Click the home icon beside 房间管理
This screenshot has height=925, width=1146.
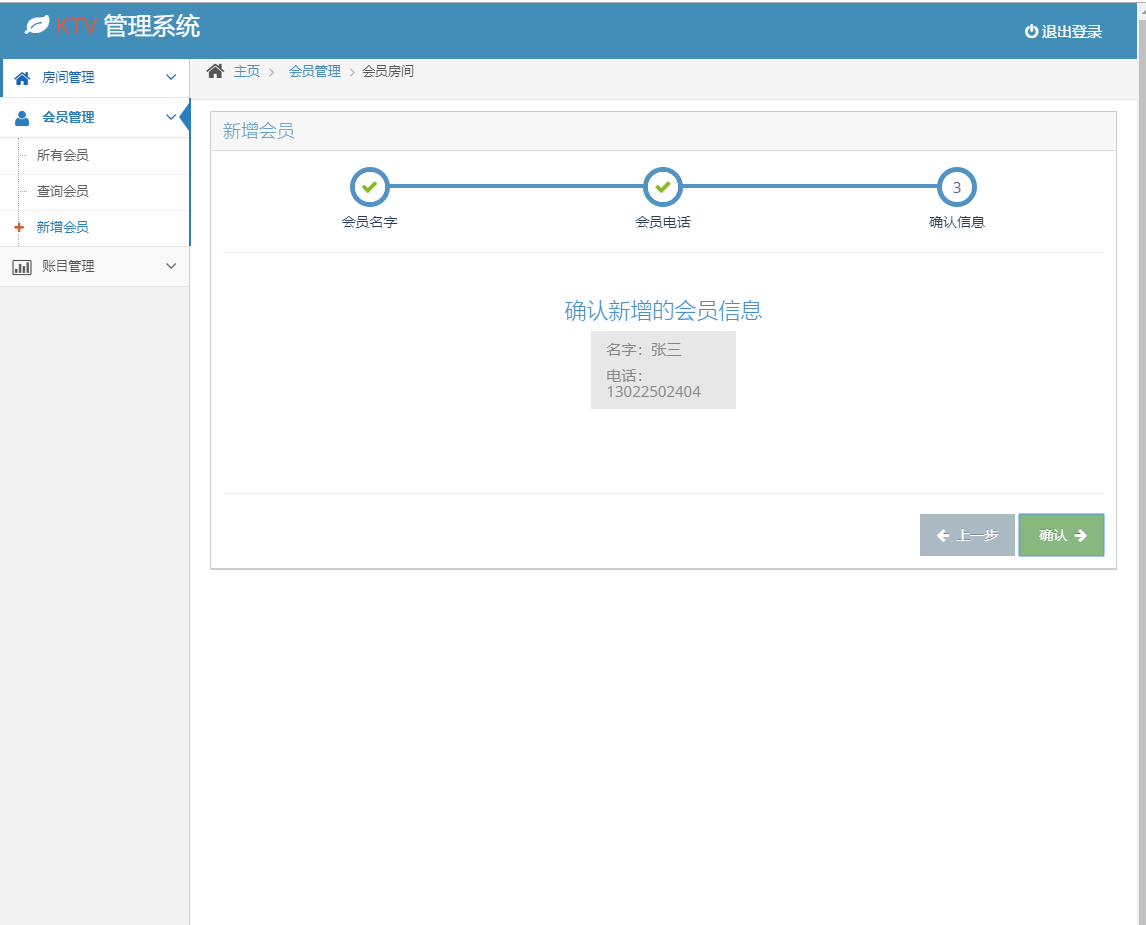pos(22,77)
